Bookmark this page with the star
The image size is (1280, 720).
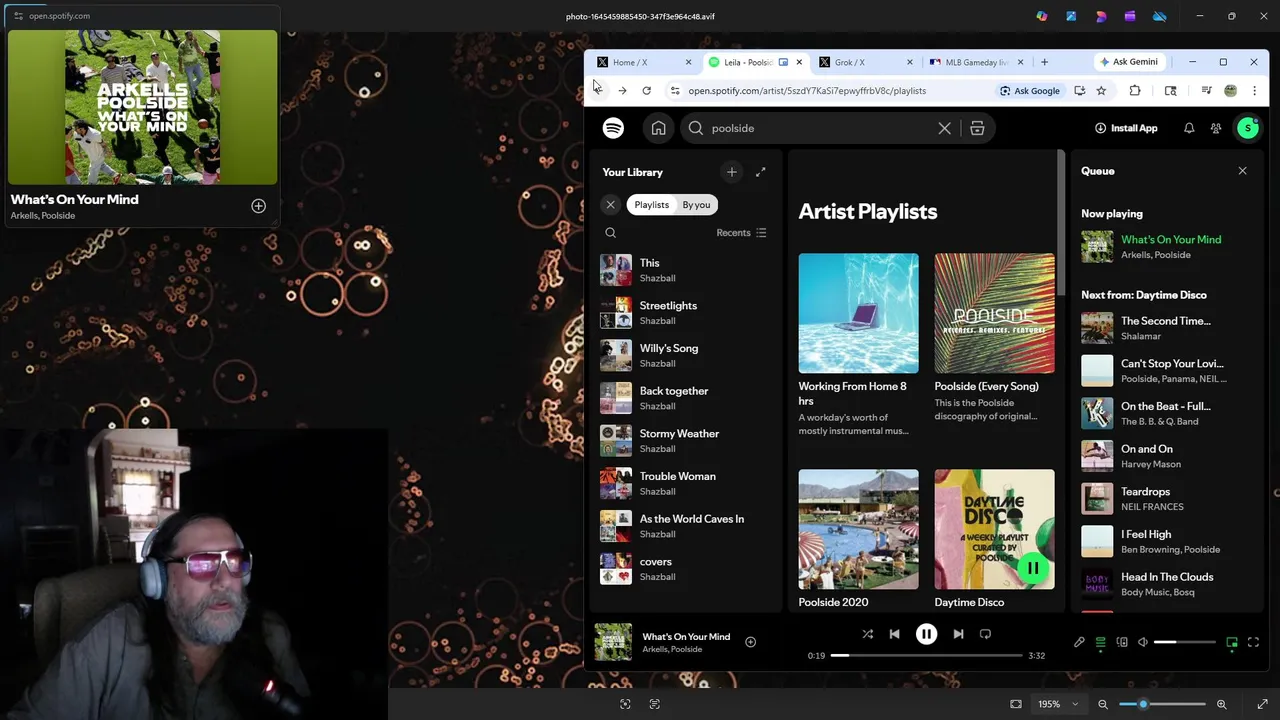pyautogui.click(x=1101, y=91)
